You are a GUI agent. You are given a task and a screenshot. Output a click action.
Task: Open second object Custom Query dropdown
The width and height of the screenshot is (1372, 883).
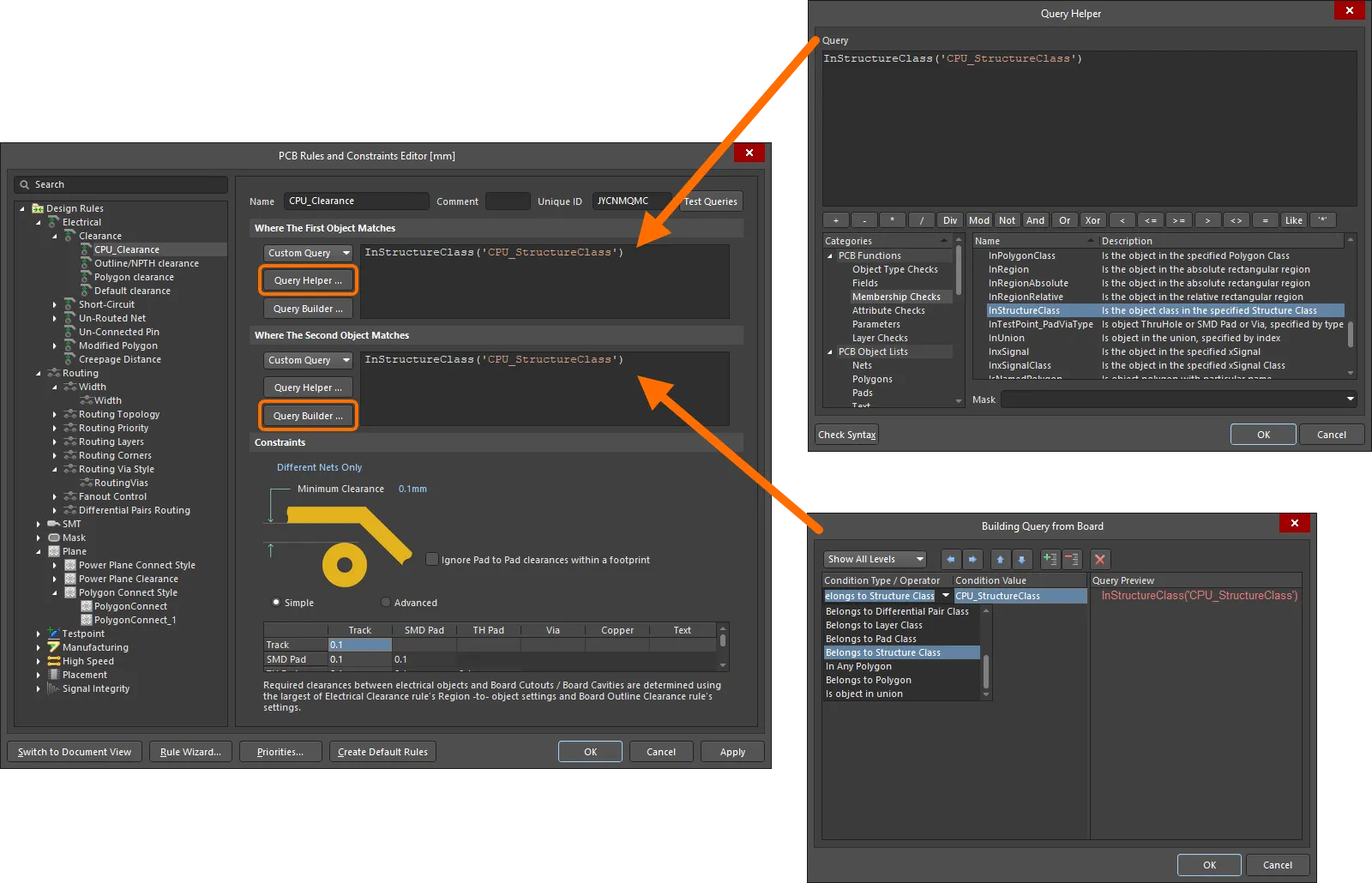coord(308,360)
